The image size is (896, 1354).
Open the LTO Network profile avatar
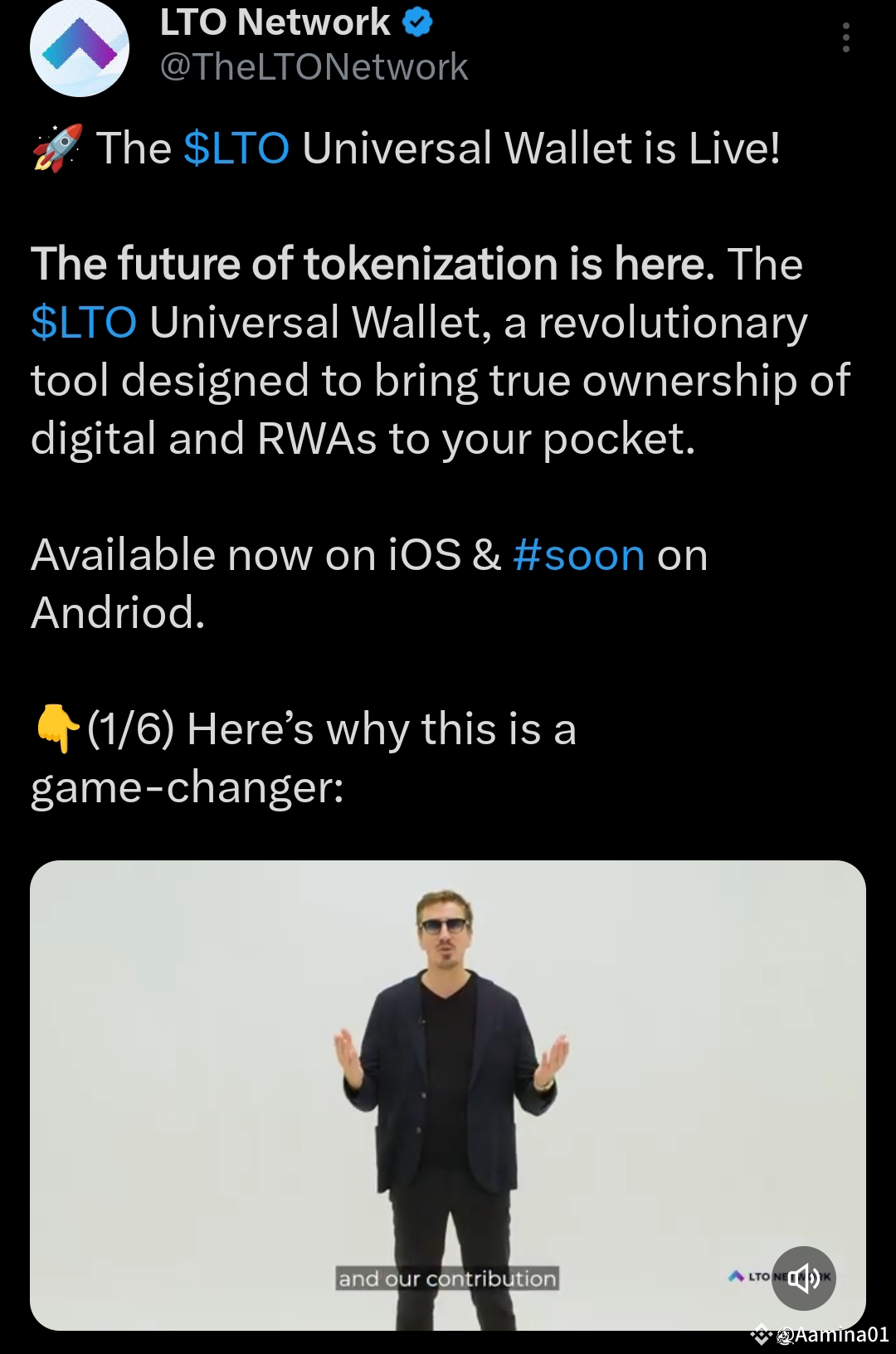[80, 50]
